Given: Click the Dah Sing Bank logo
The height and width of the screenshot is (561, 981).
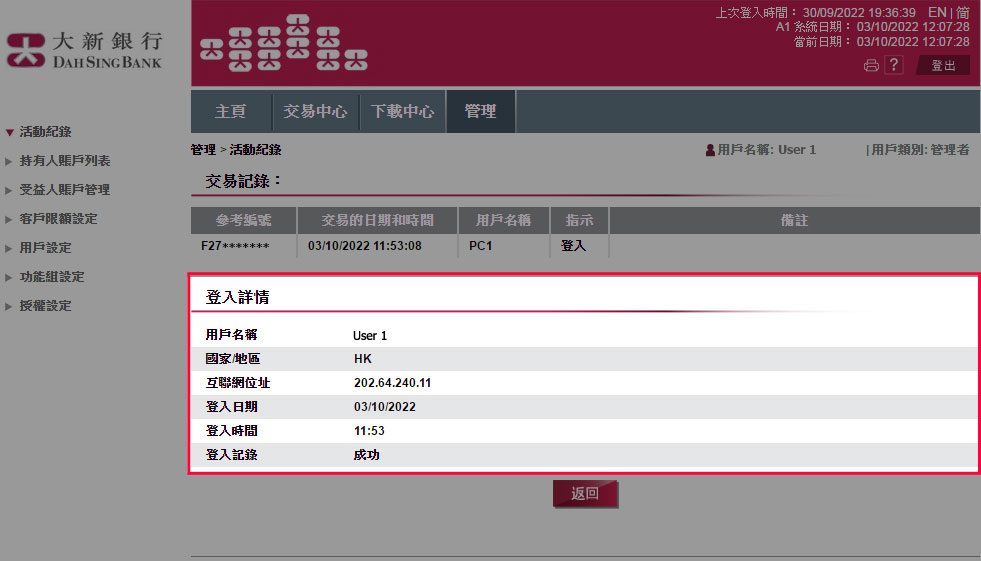Looking at the screenshot, I should coord(84,51).
